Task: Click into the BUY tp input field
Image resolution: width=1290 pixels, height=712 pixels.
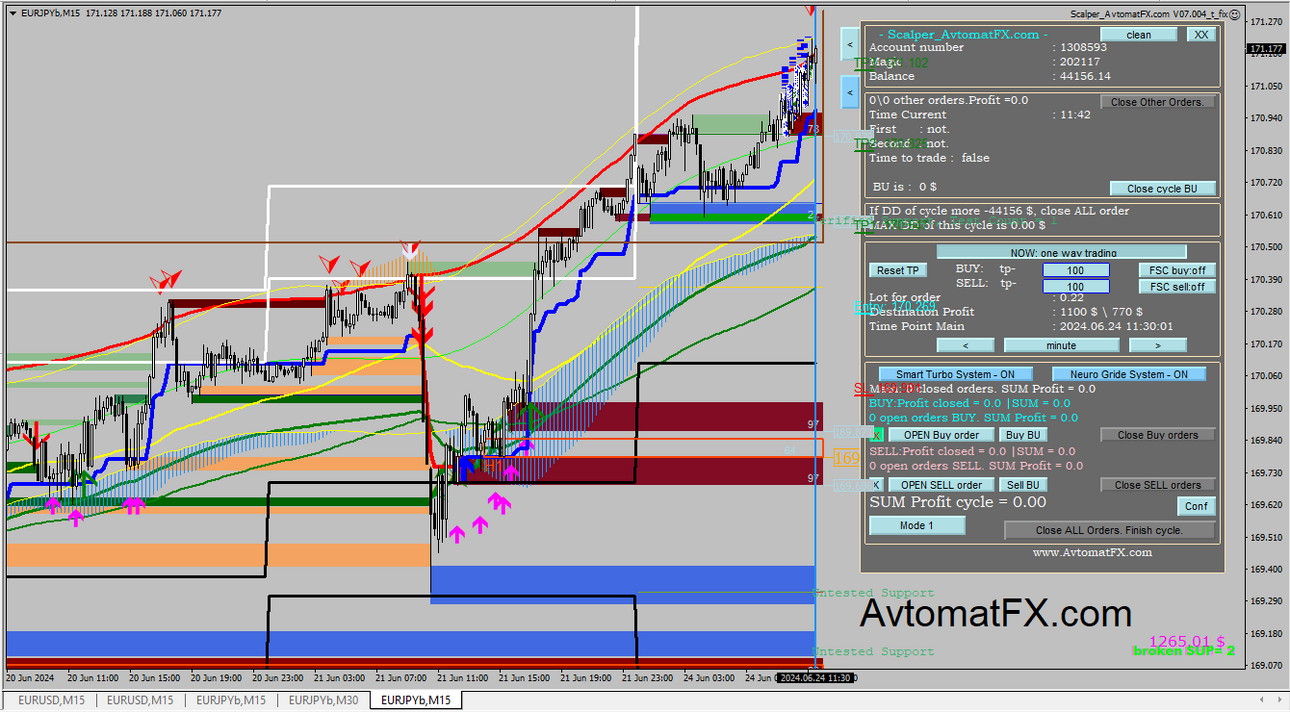Action: tap(1076, 270)
